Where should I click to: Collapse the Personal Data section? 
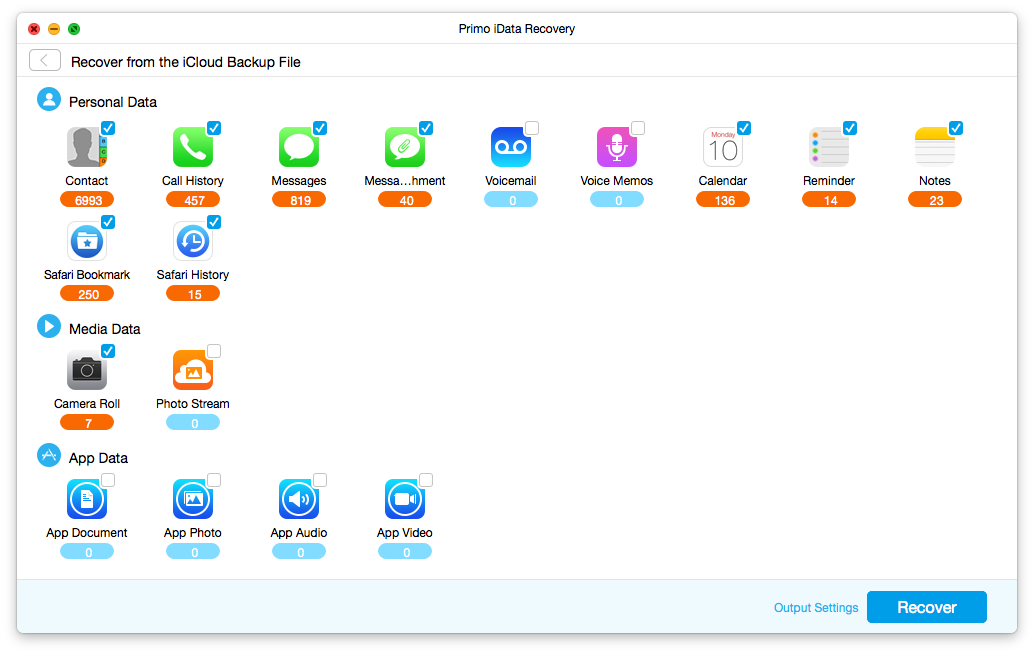coord(49,100)
